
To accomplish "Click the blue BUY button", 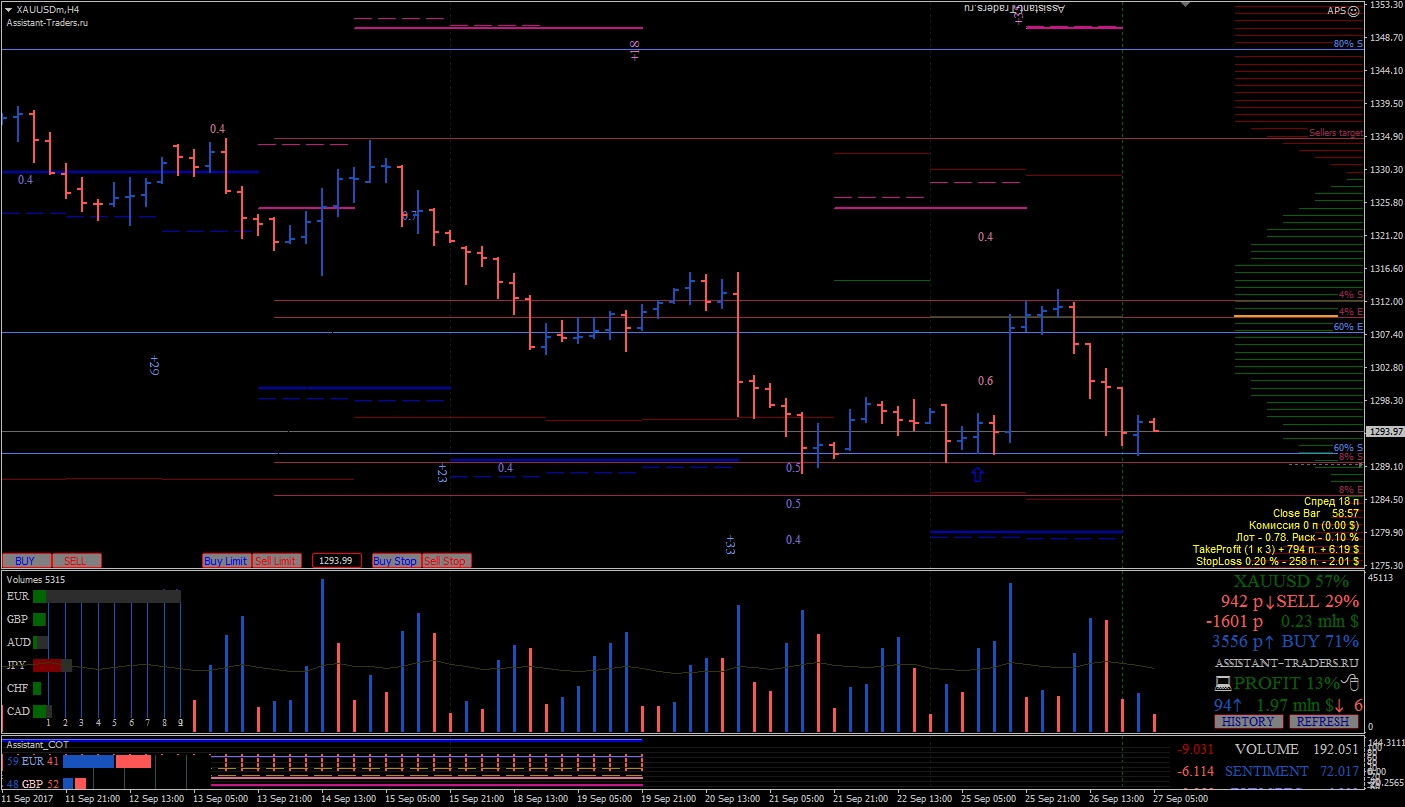I will (x=26, y=561).
